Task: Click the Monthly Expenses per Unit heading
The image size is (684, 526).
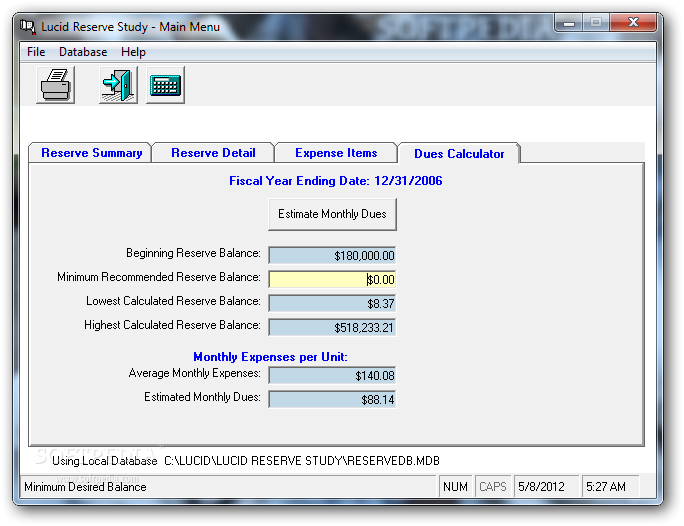Action: tap(270, 357)
